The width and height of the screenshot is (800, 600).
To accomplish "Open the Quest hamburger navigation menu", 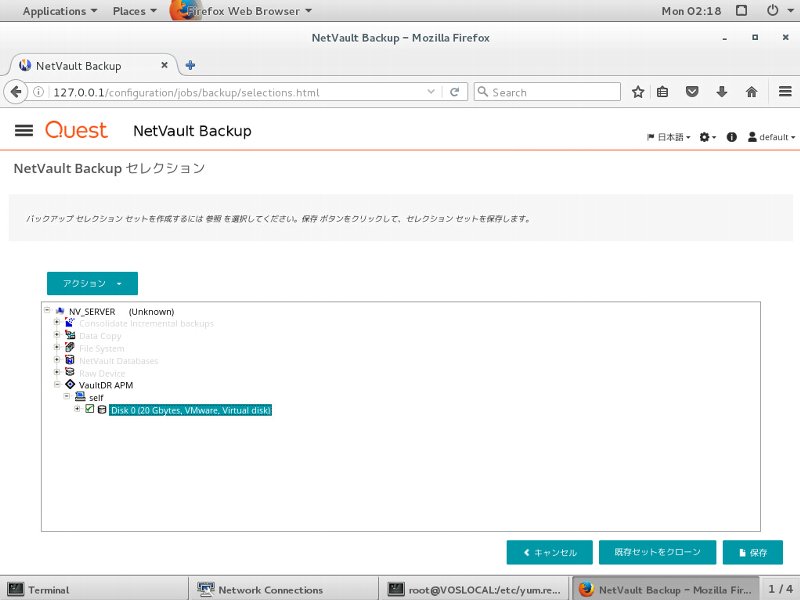I will click(x=24, y=131).
